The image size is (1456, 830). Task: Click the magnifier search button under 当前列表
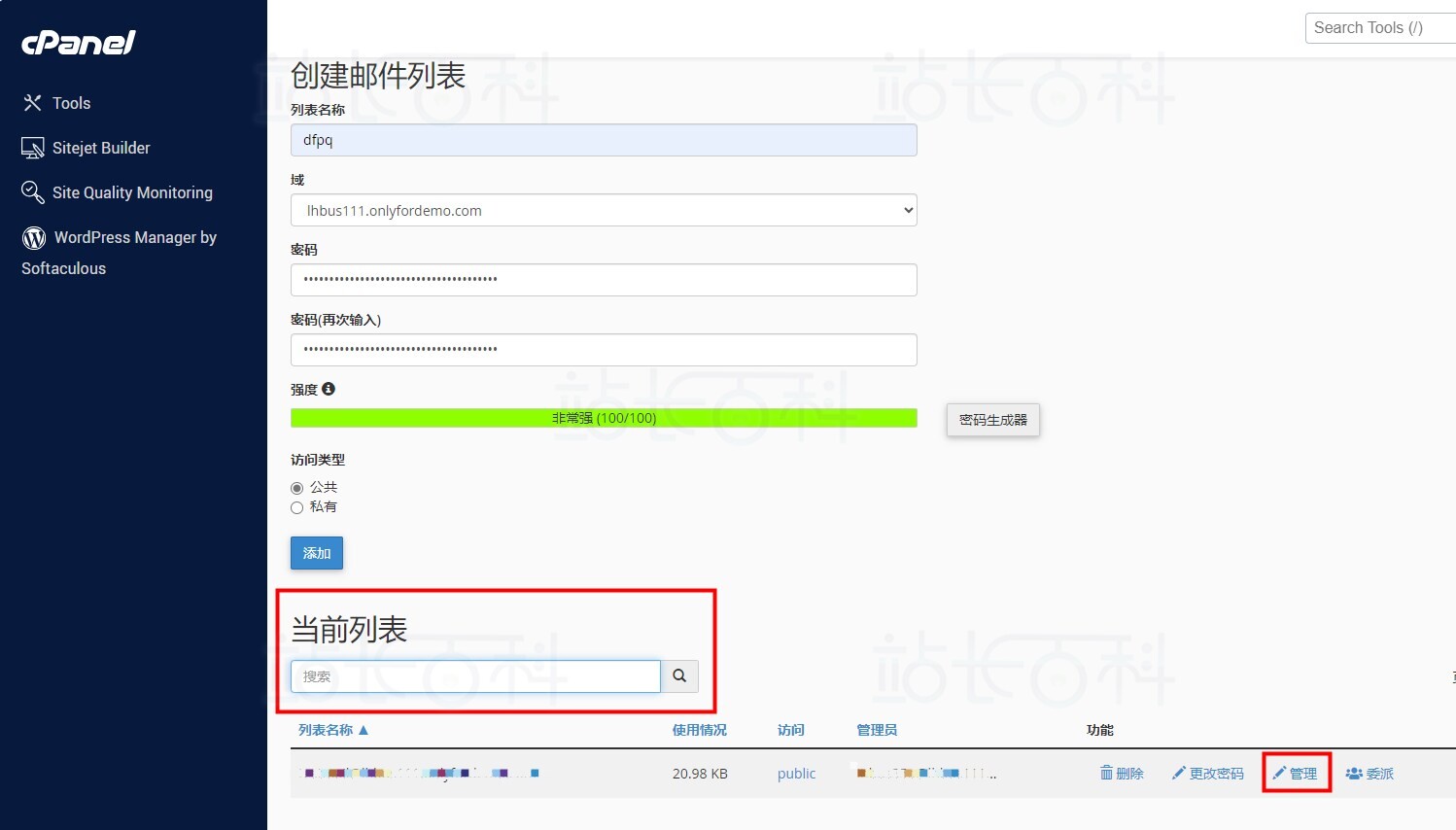pyautogui.click(x=679, y=675)
